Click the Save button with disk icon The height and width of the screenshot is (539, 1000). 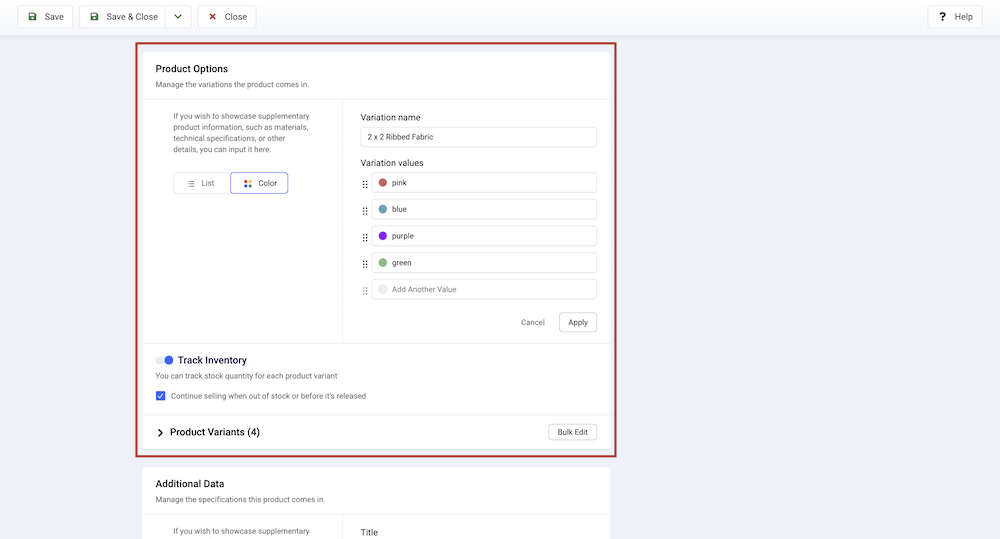pyautogui.click(x=45, y=17)
